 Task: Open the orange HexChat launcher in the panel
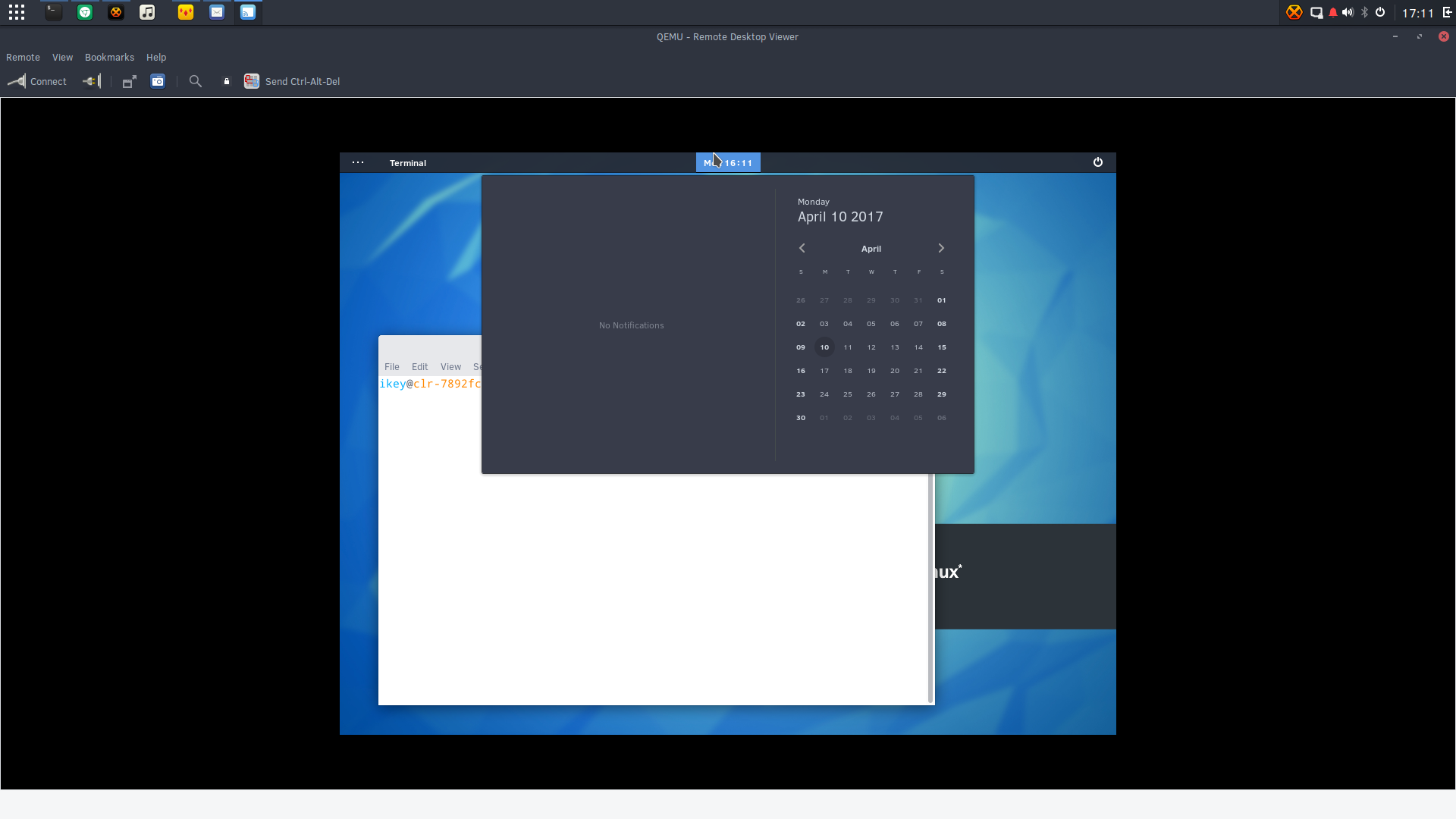(x=116, y=12)
